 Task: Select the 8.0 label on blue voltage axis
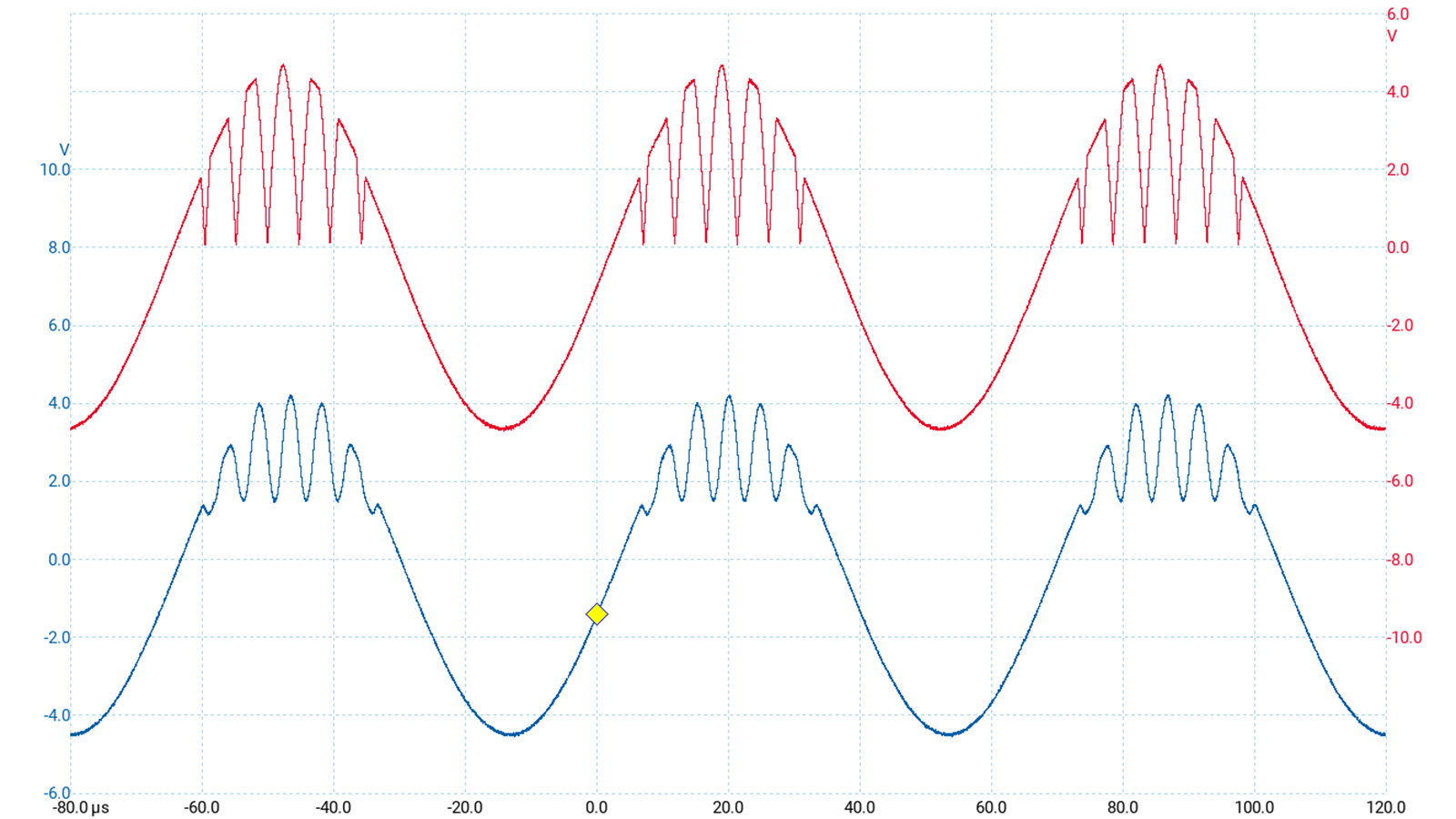pyautogui.click(x=59, y=248)
